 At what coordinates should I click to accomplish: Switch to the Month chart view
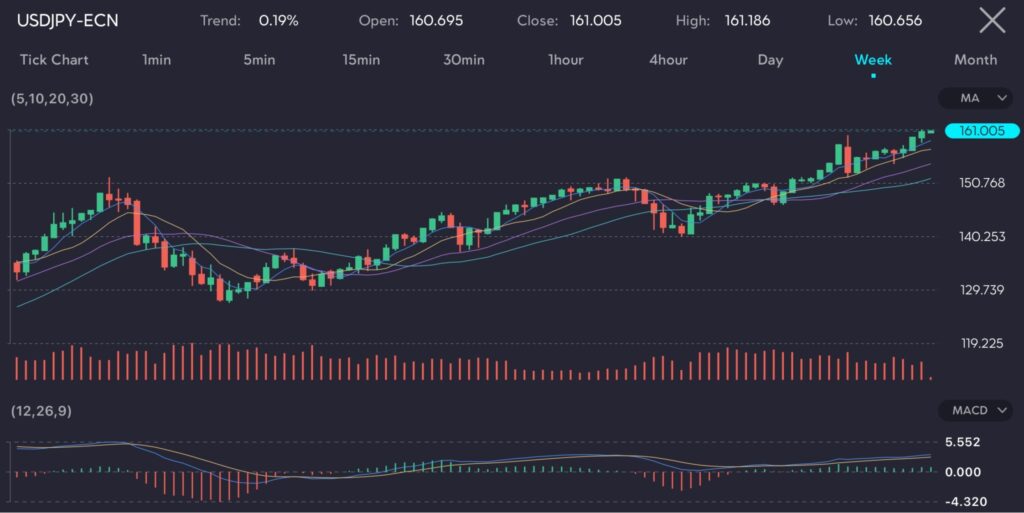pos(975,60)
